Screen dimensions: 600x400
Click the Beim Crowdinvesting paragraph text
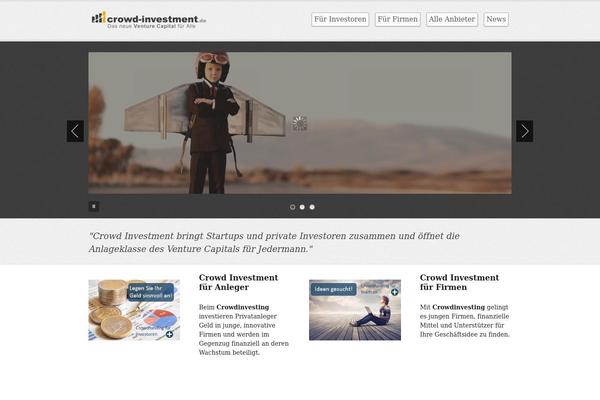[244, 330]
